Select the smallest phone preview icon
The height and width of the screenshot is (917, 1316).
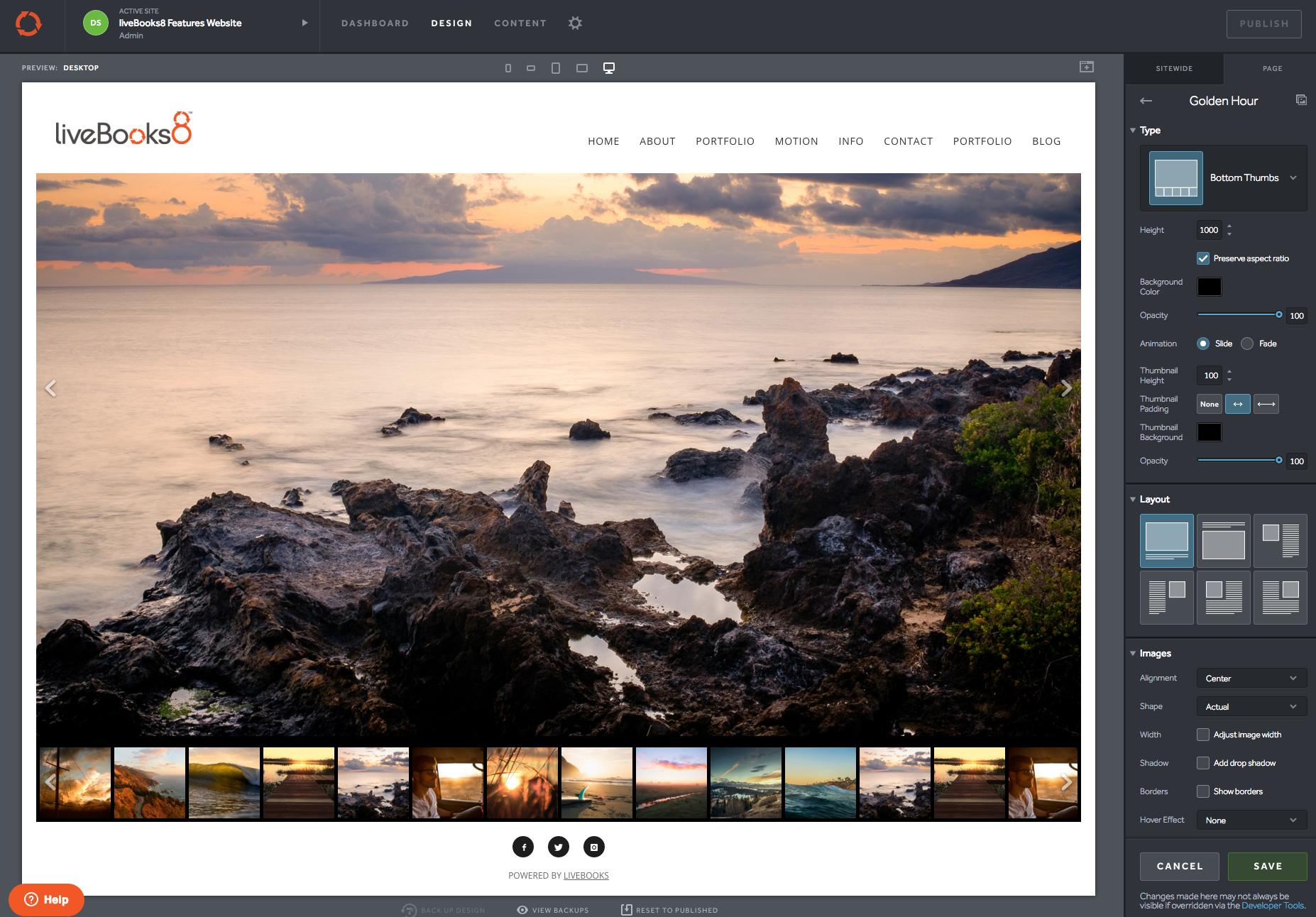508,68
